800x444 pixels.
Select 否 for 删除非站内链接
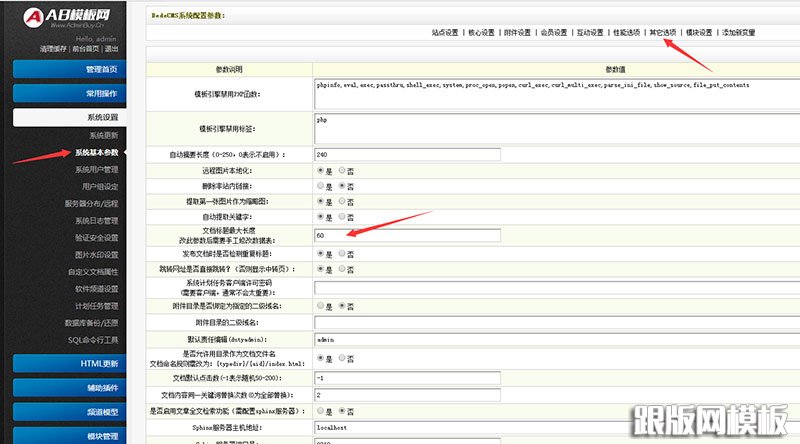click(x=342, y=186)
